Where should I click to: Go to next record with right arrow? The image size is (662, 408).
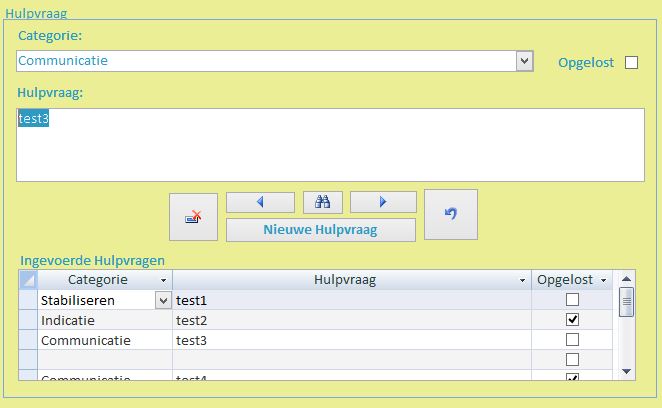[383, 202]
